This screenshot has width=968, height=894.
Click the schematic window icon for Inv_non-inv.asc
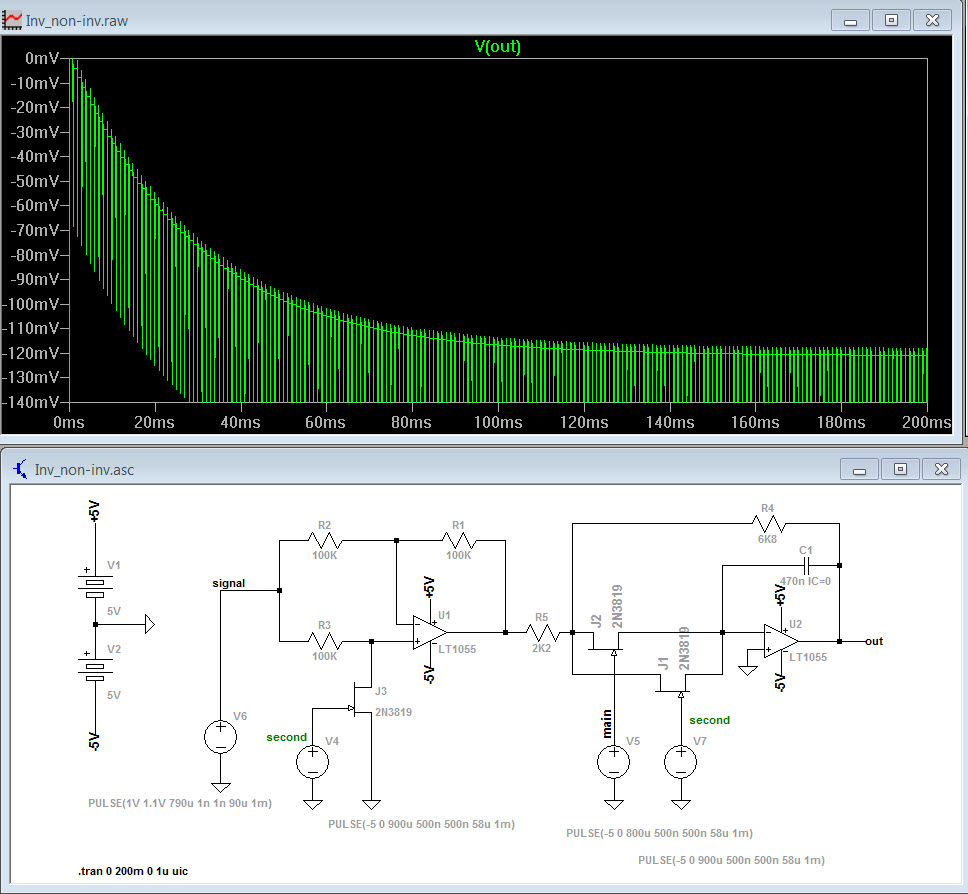tap(20, 468)
